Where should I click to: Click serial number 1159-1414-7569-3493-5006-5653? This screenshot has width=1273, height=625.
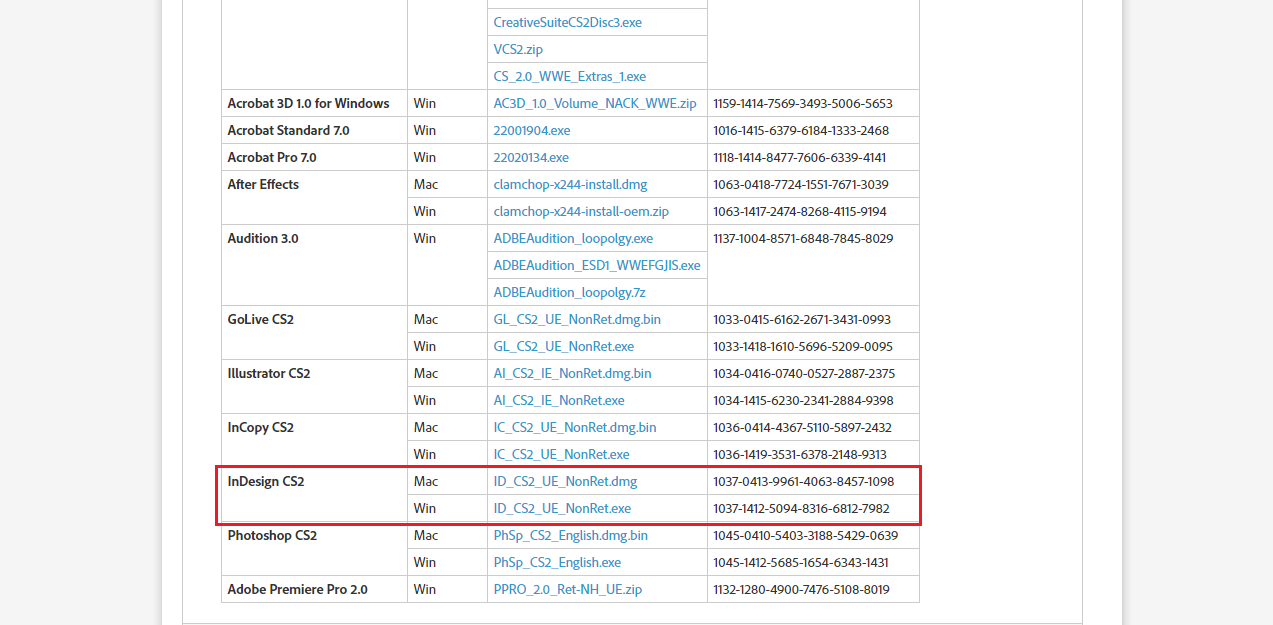pos(803,103)
